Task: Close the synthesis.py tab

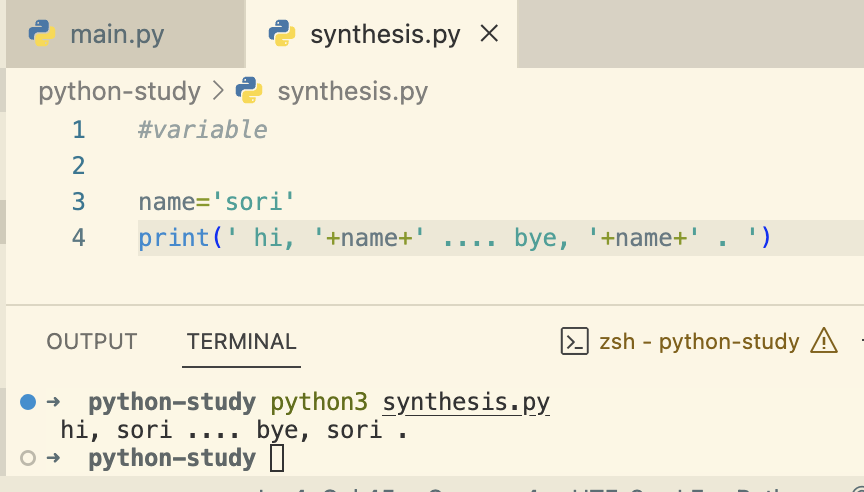Action: pyautogui.click(x=489, y=34)
